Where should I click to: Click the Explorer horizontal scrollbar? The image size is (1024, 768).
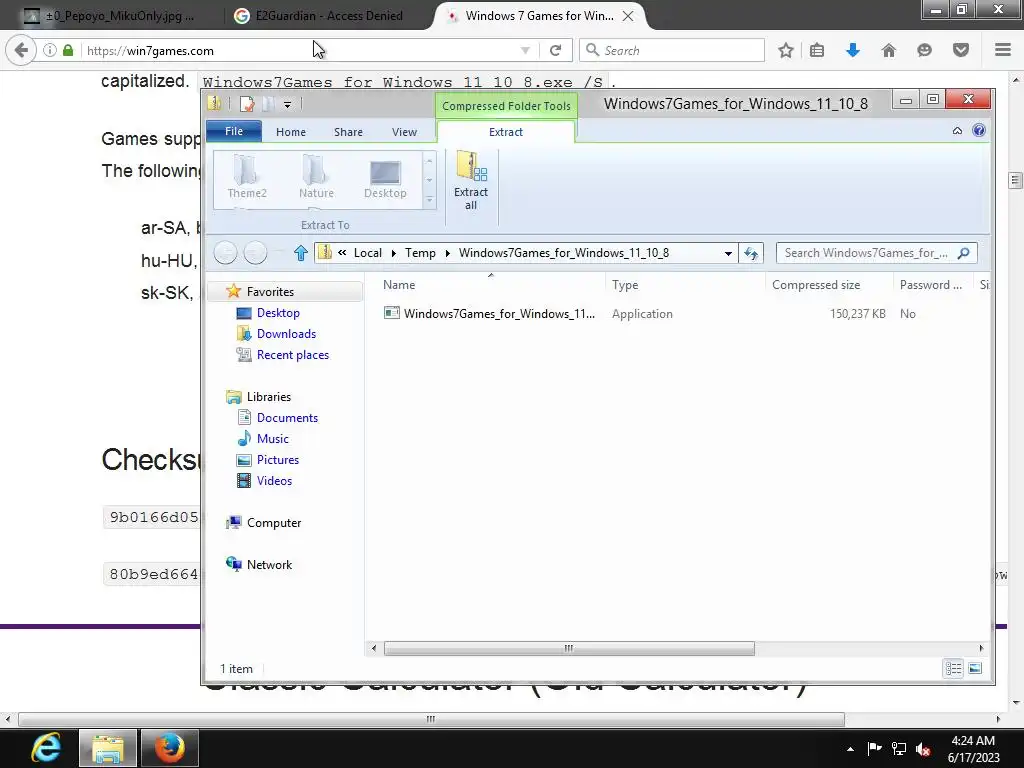click(569, 648)
